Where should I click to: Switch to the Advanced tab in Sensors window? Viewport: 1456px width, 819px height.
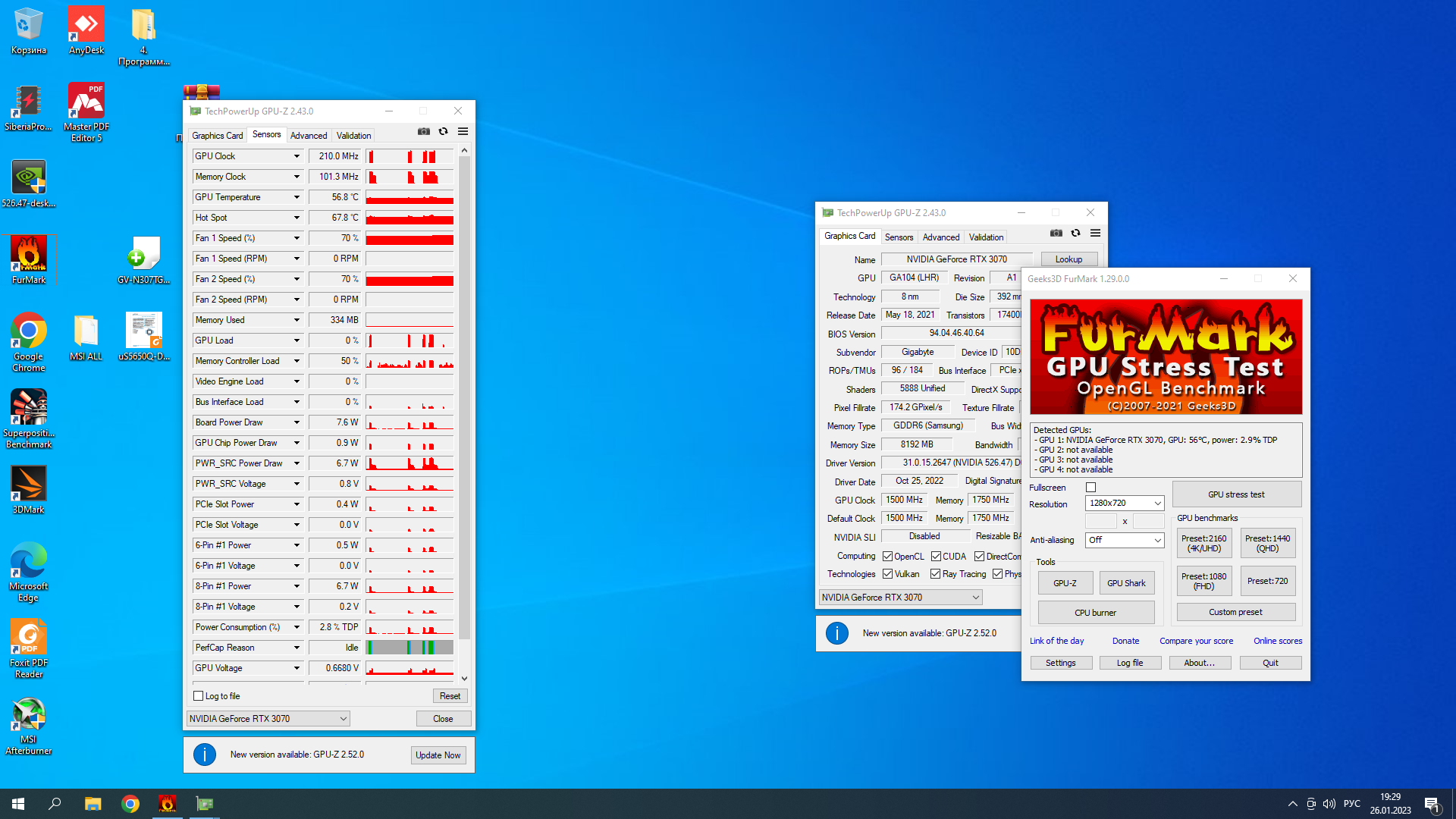(309, 136)
